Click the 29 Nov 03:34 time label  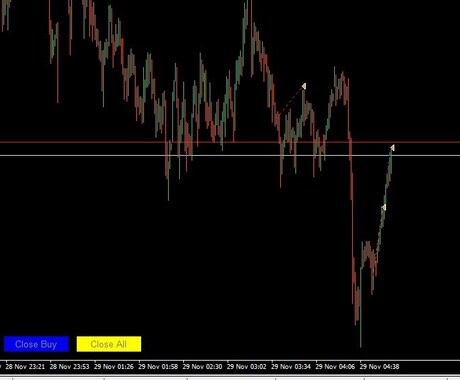pyautogui.click(x=291, y=367)
